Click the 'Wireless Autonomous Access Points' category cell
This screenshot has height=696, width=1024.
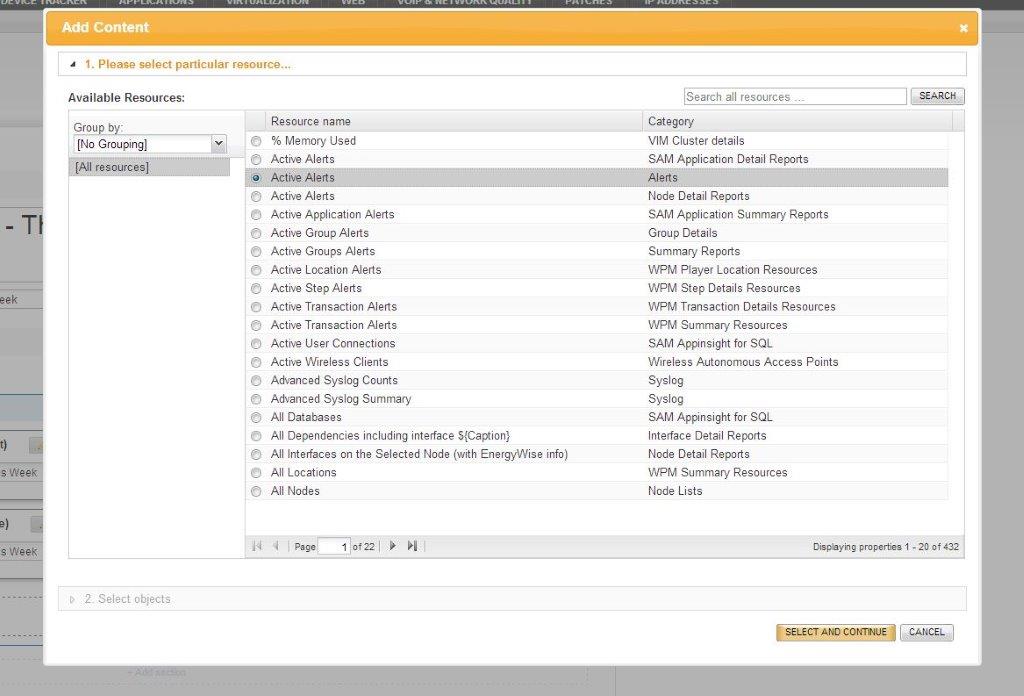click(743, 362)
